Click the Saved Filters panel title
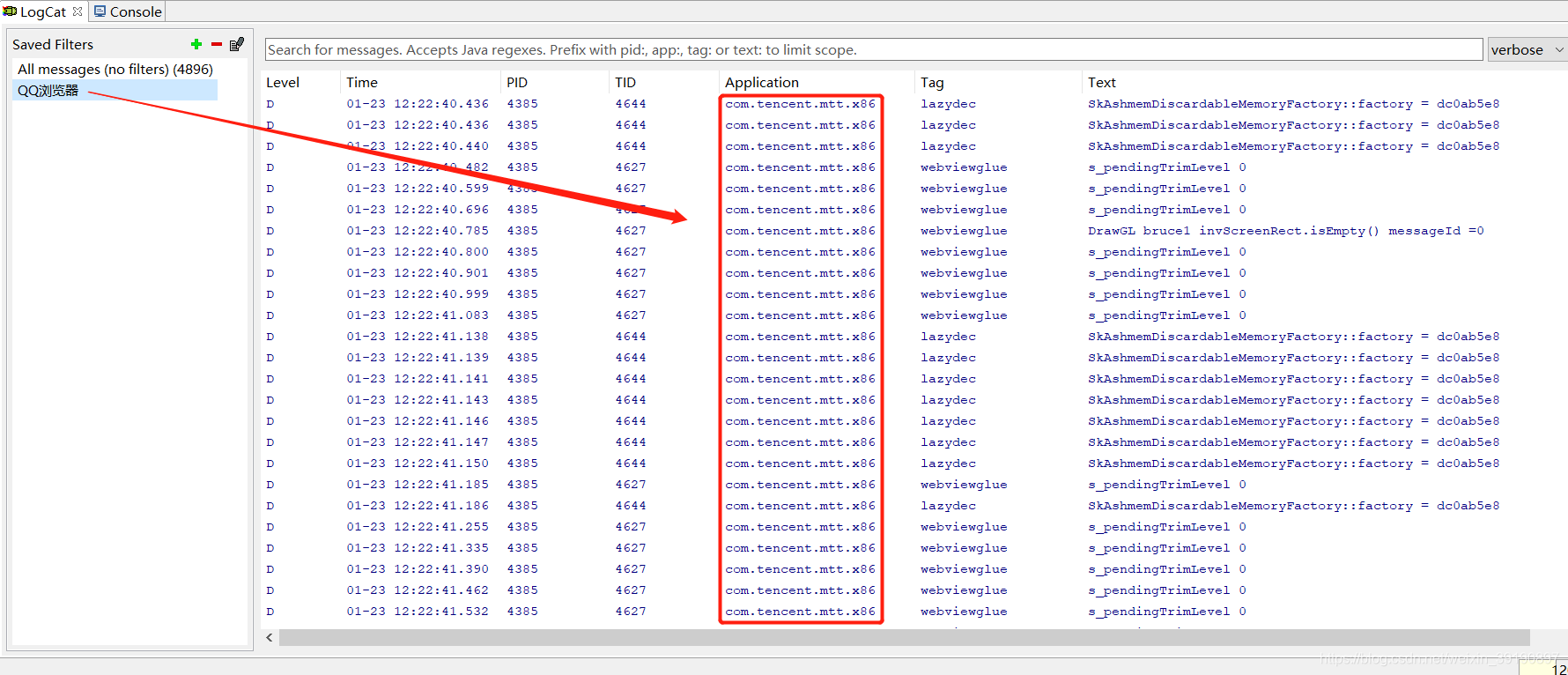 [53, 44]
